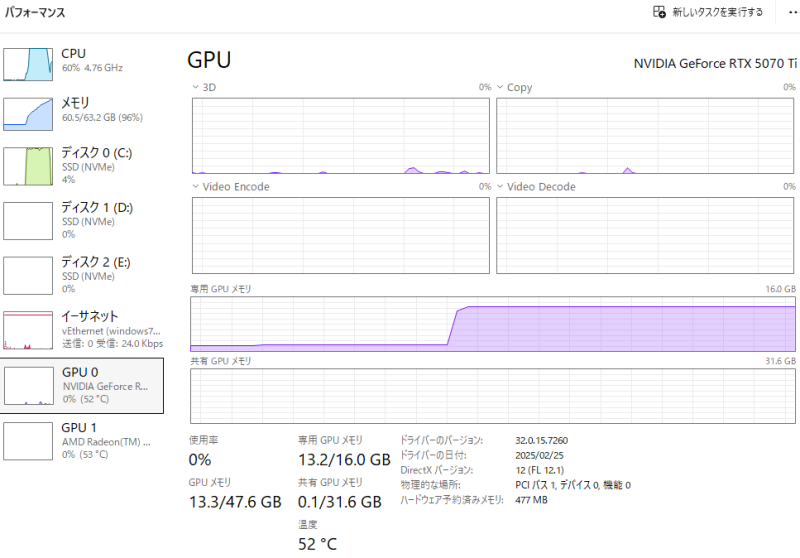The width and height of the screenshot is (800, 558).
Task: Select GPU 0 NVIDIA GeForce entry
Action: pyautogui.click(x=80, y=385)
